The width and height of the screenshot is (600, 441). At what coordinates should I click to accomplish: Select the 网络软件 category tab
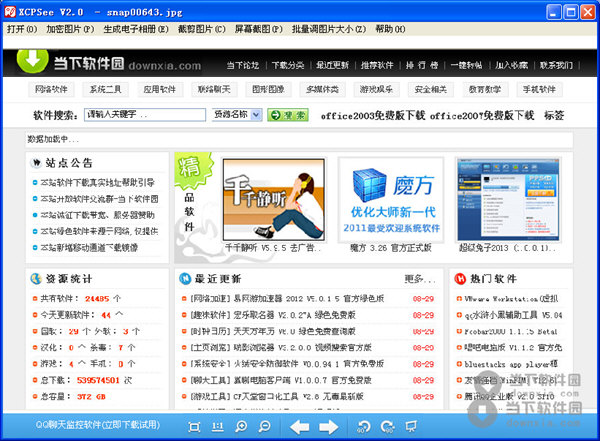pos(51,90)
